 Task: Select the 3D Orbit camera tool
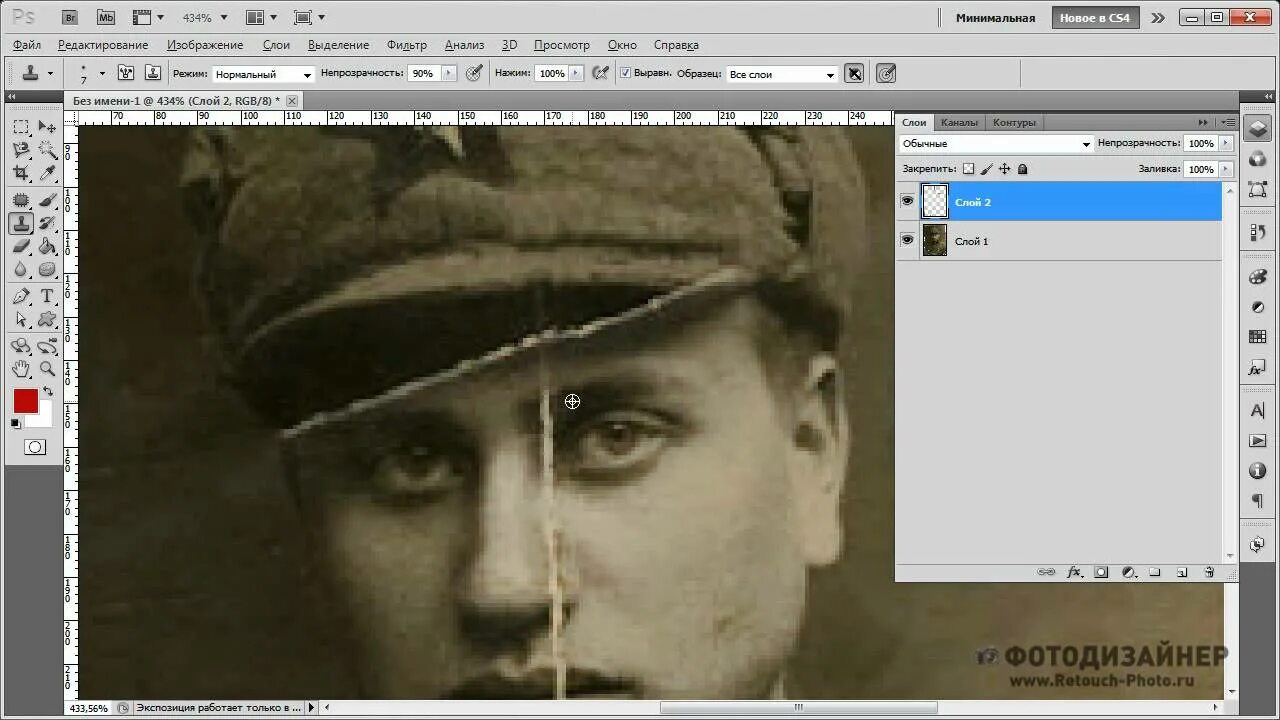tap(47, 346)
